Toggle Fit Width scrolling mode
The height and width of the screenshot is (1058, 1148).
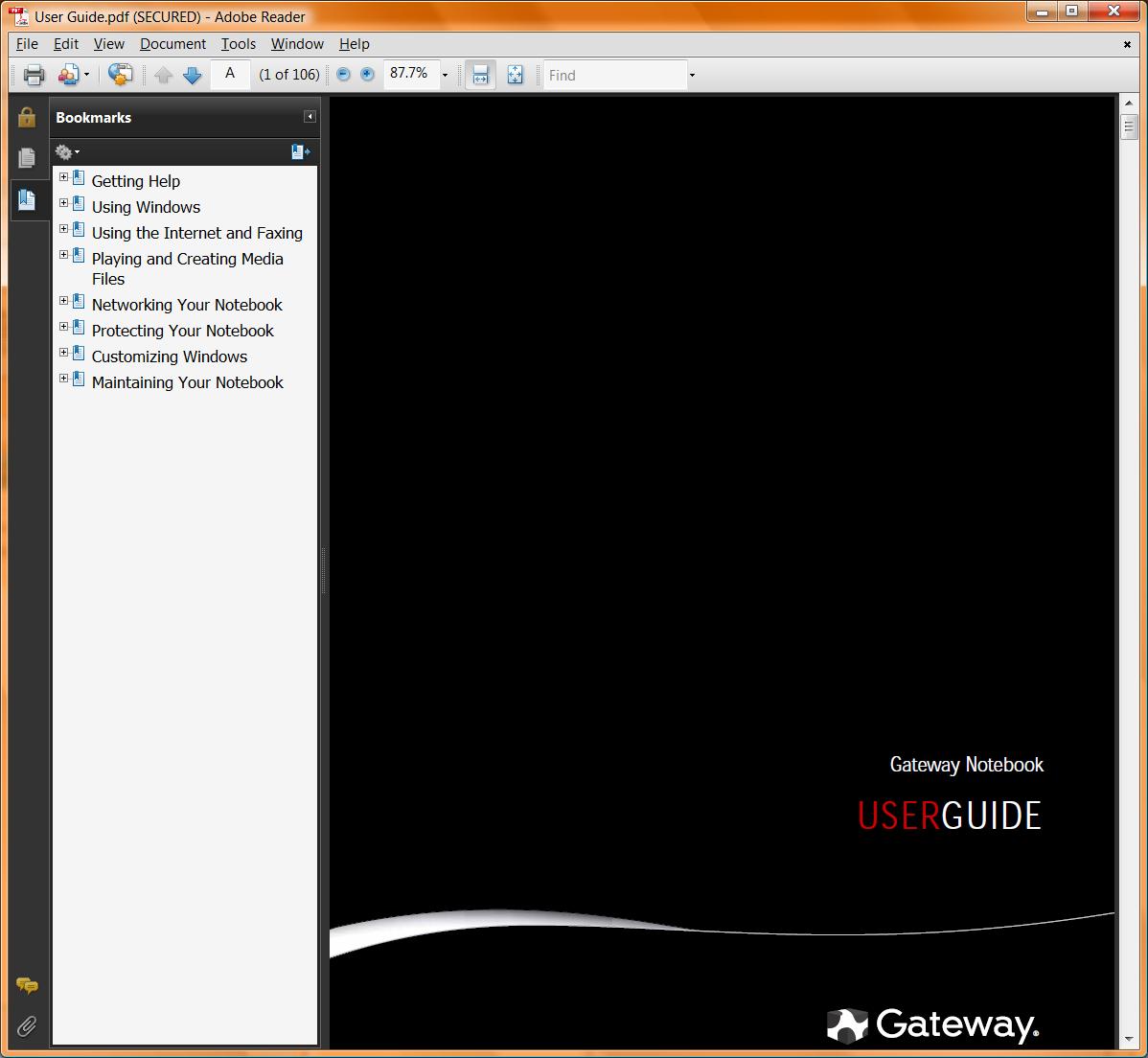pos(480,75)
